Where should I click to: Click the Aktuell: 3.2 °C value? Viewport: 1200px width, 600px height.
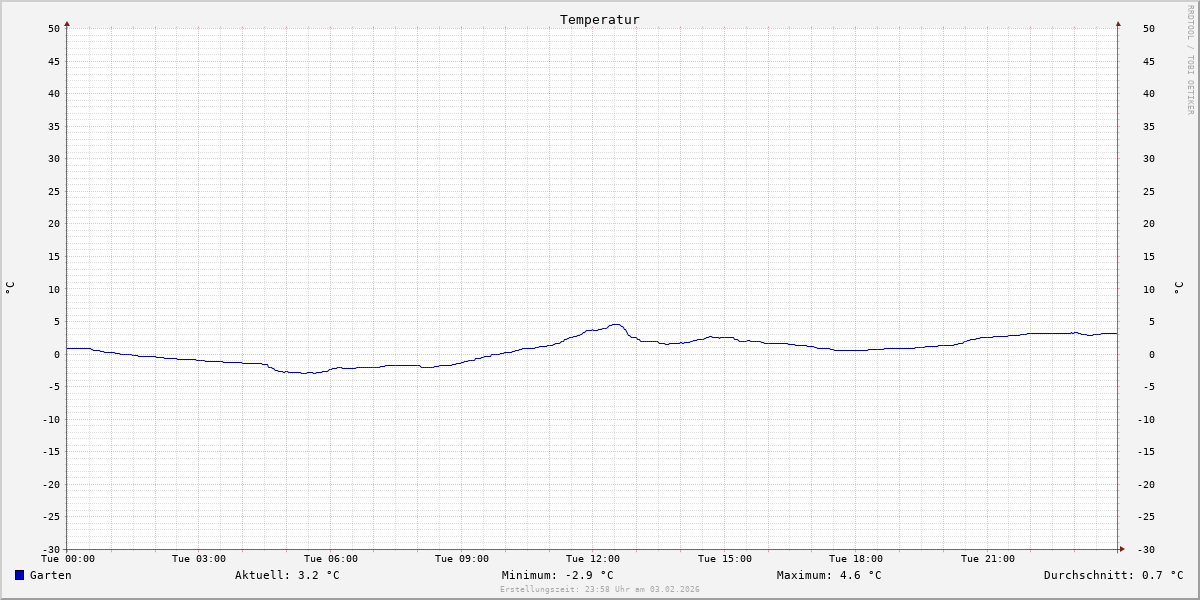[287, 575]
